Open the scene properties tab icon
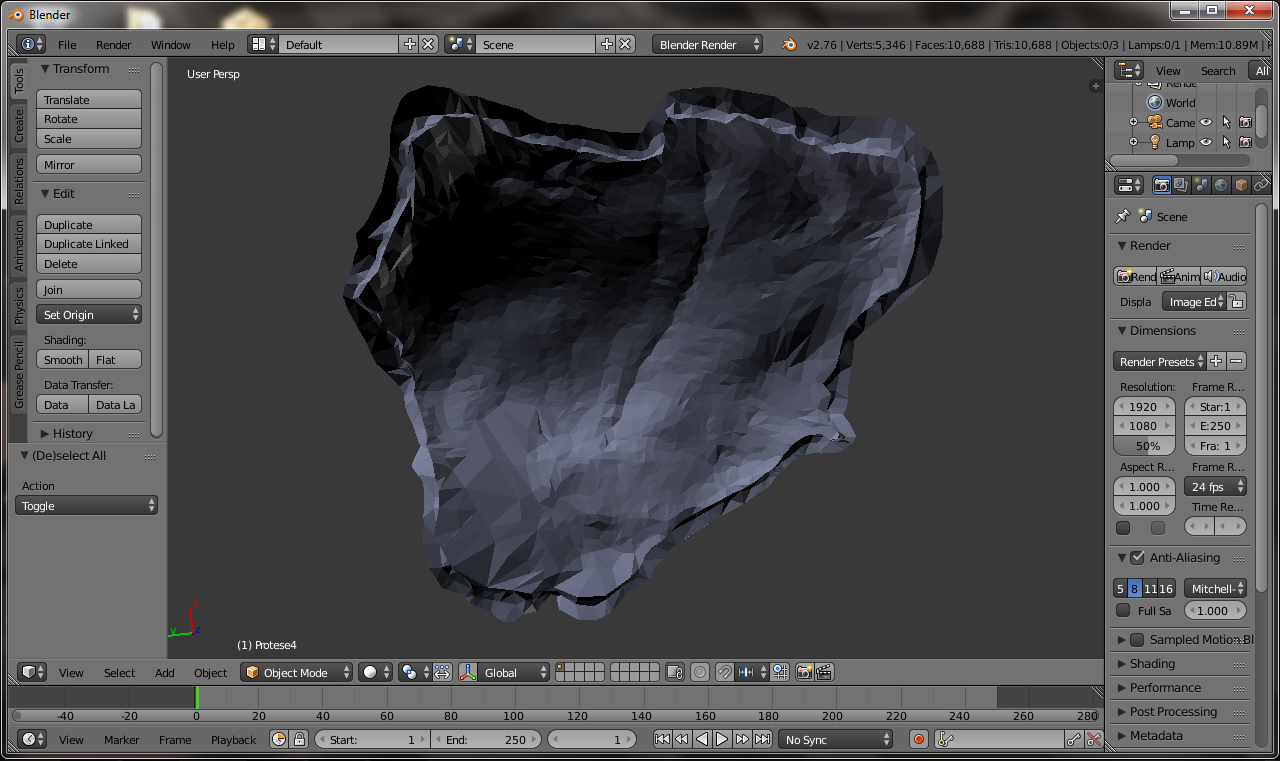Viewport: 1280px width, 761px height. pos(1201,185)
